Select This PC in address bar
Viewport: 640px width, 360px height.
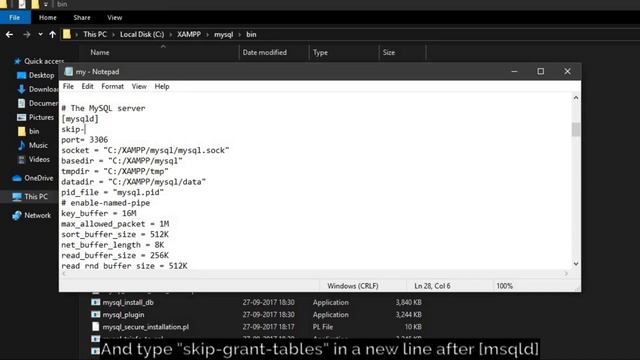tap(95, 35)
